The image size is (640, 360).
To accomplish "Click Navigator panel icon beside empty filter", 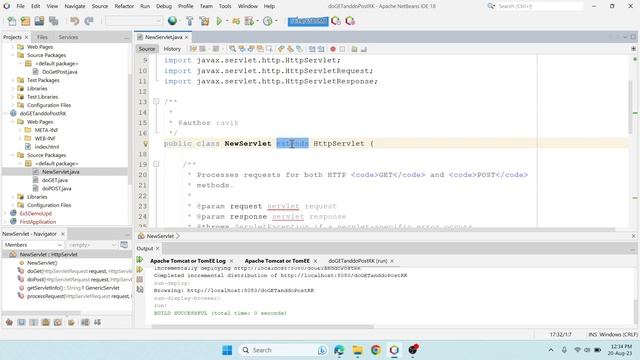I will pyautogui.click(x=124, y=245).
